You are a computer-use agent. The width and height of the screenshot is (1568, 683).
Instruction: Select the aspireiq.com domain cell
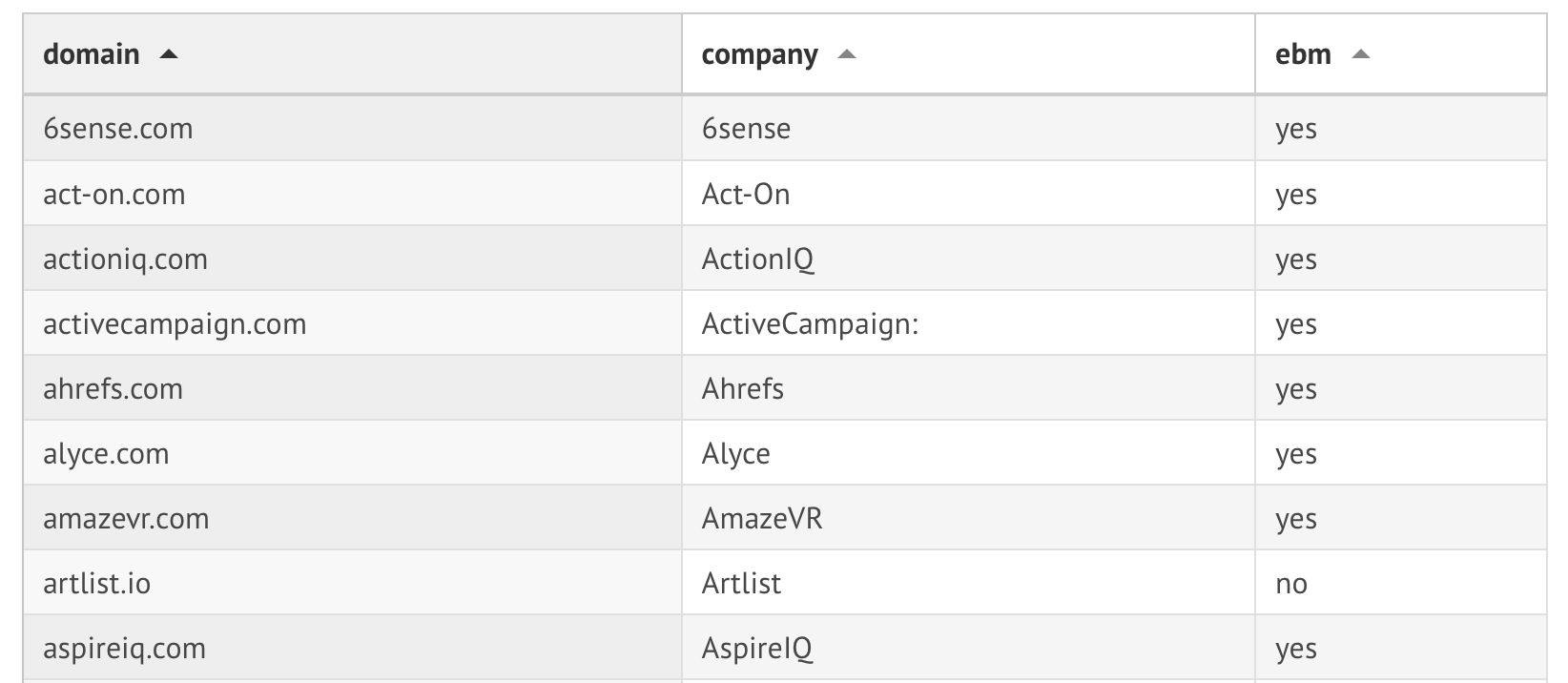coord(124,649)
